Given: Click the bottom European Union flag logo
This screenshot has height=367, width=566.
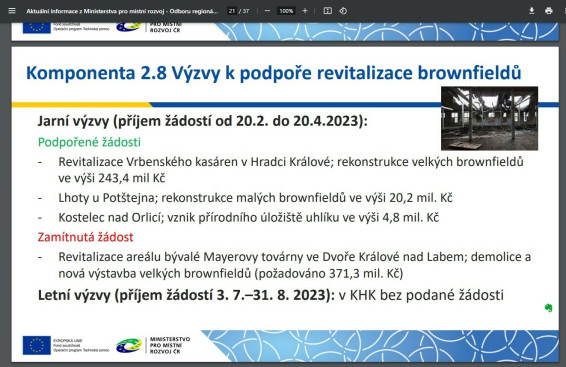Looking at the screenshot, I should pos(36,345).
